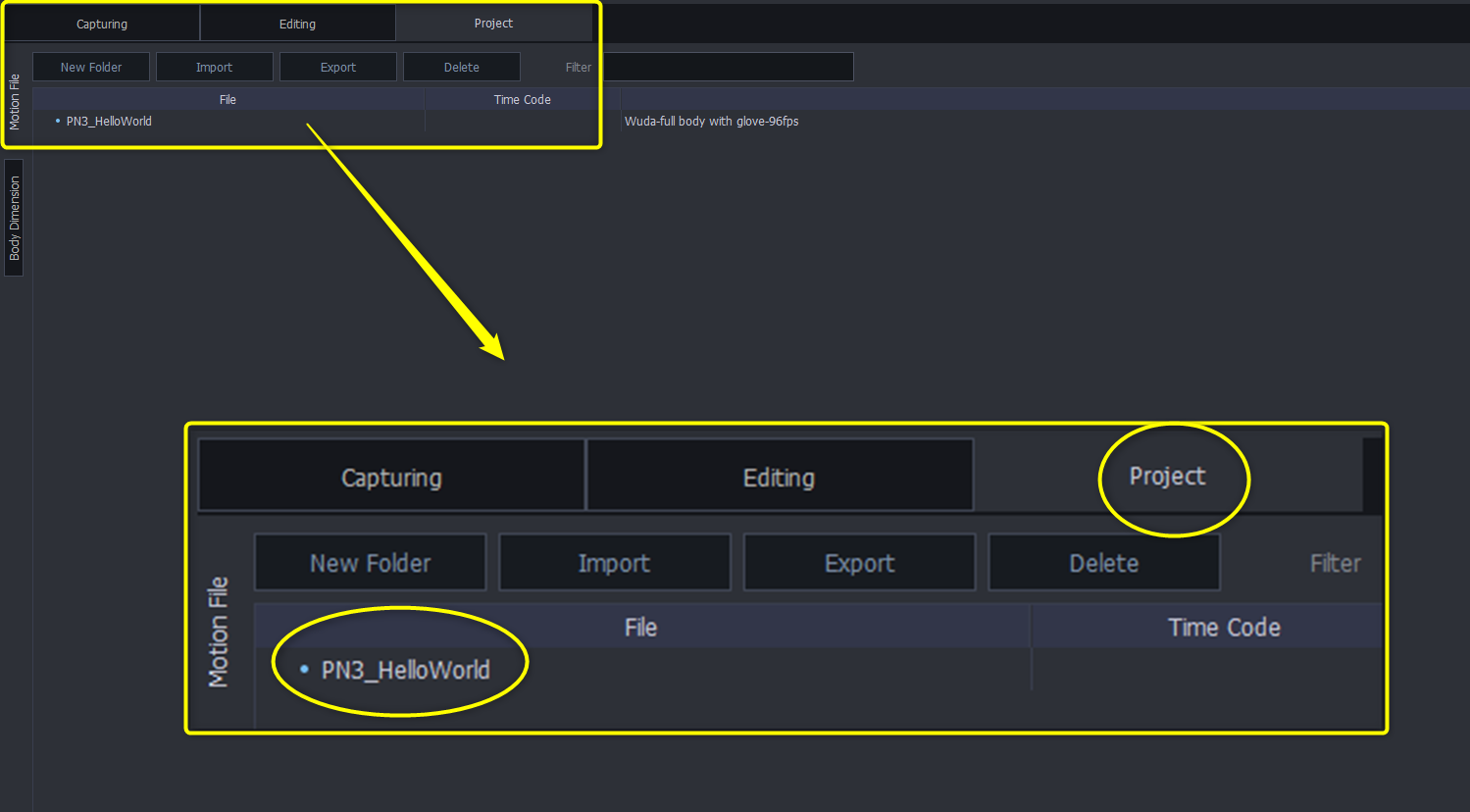
Task: Click the small New Folder button at top
Action: [91, 67]
